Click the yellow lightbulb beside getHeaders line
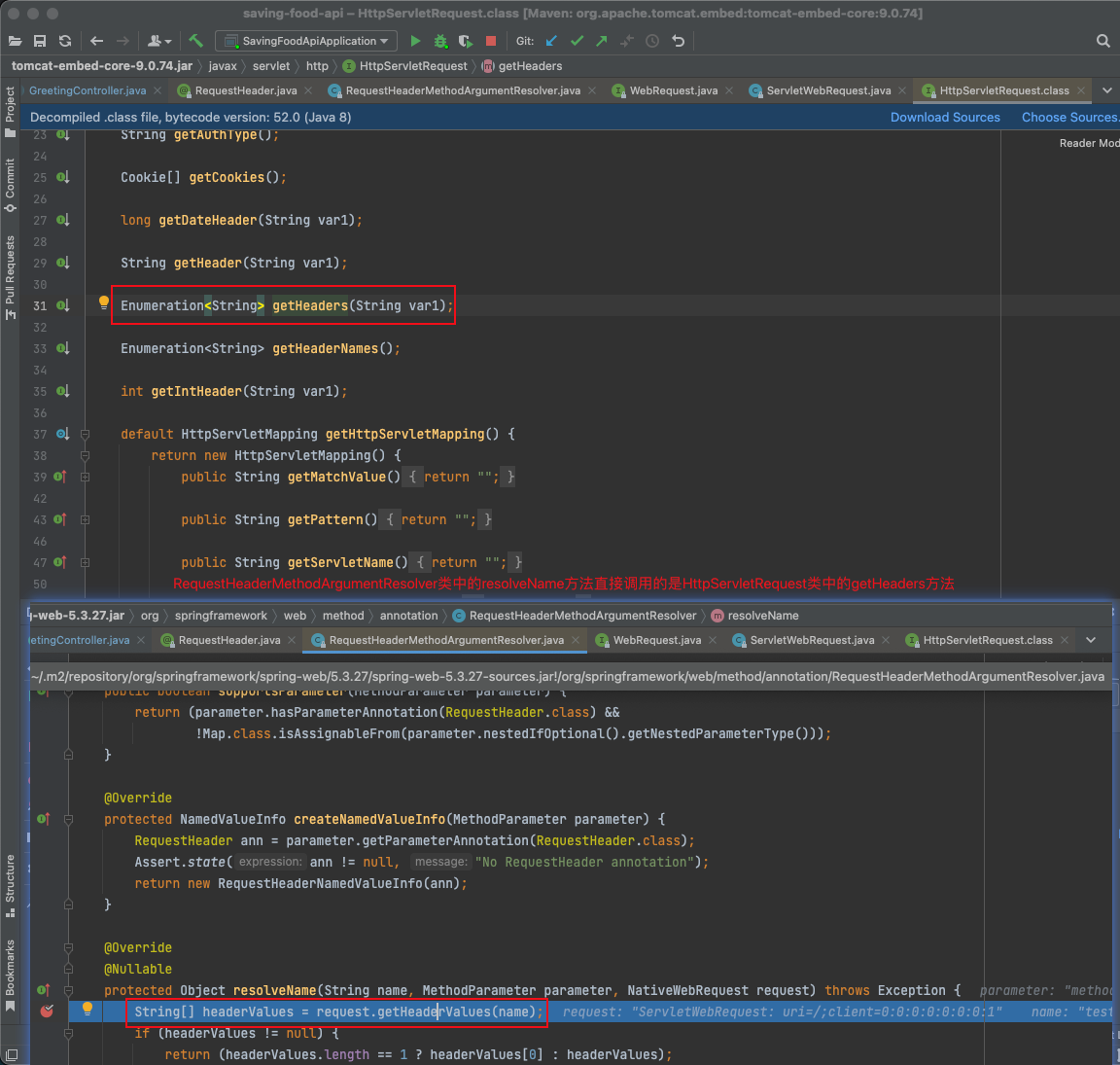1120x1065 pixels. [x=104, y=302]
